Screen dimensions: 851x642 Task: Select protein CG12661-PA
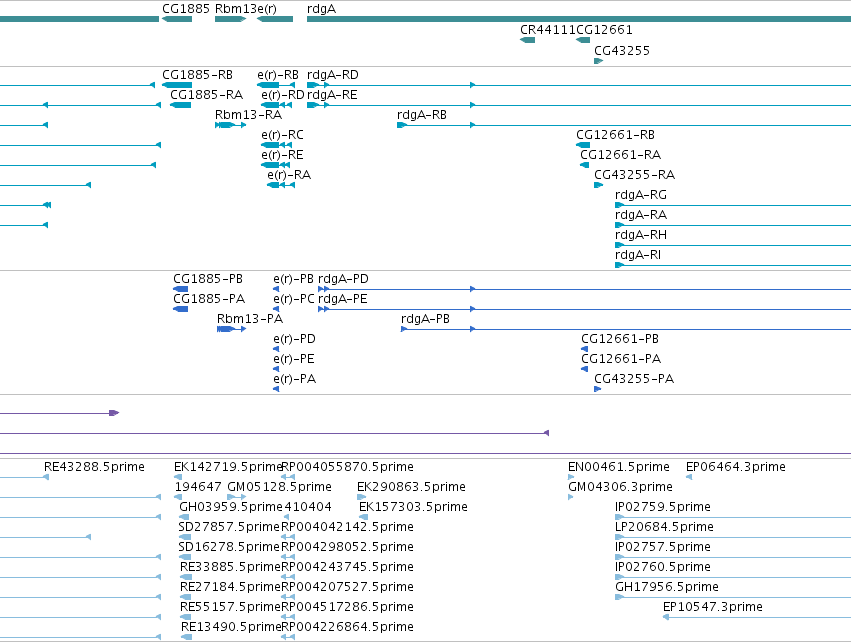pos(621,359)
